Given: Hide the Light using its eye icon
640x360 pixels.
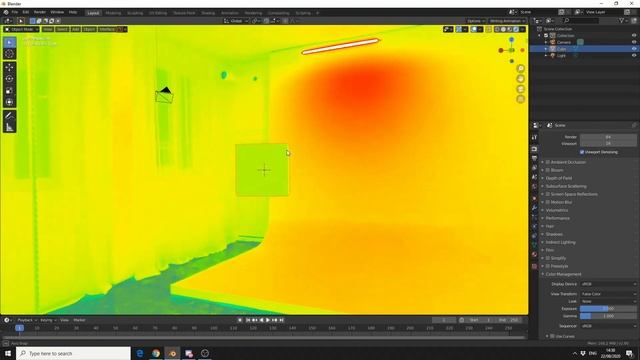Looking at the screenshot, I should 634,56.
